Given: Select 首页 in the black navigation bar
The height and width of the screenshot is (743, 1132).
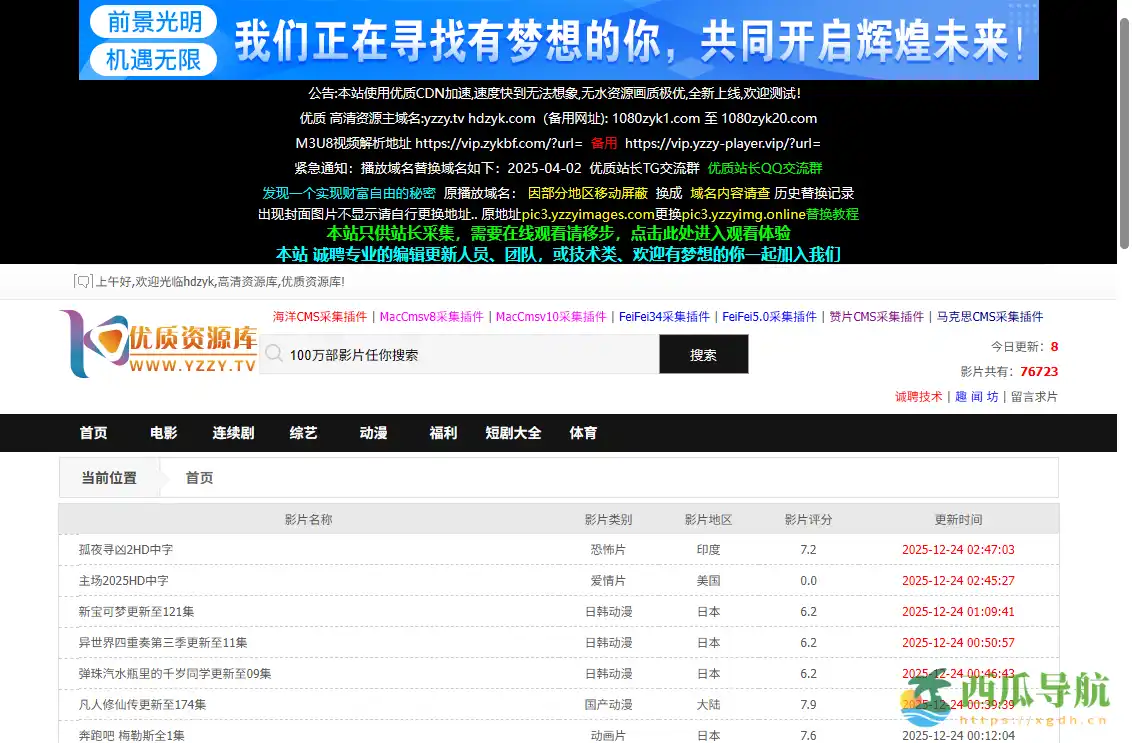Looking at the screenshot, I should coord(93,433).
